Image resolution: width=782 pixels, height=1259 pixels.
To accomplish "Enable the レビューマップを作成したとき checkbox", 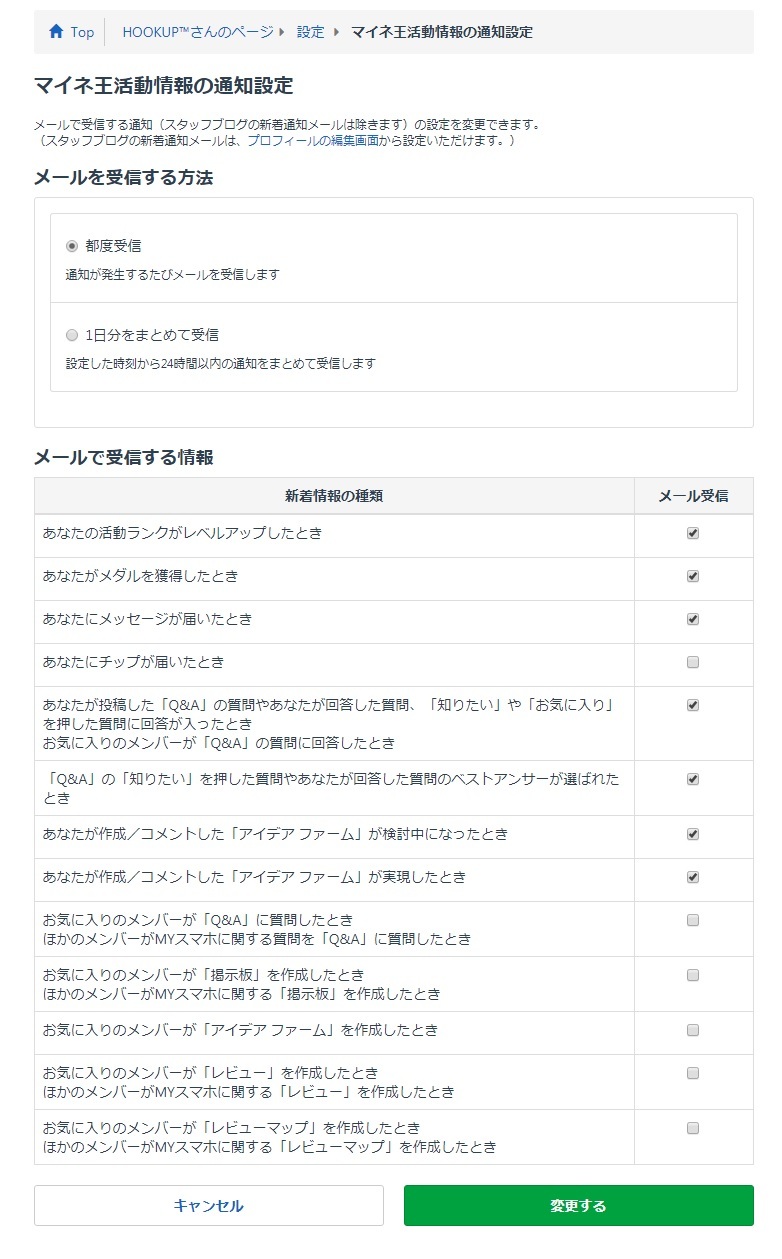I will [693, 1129].
